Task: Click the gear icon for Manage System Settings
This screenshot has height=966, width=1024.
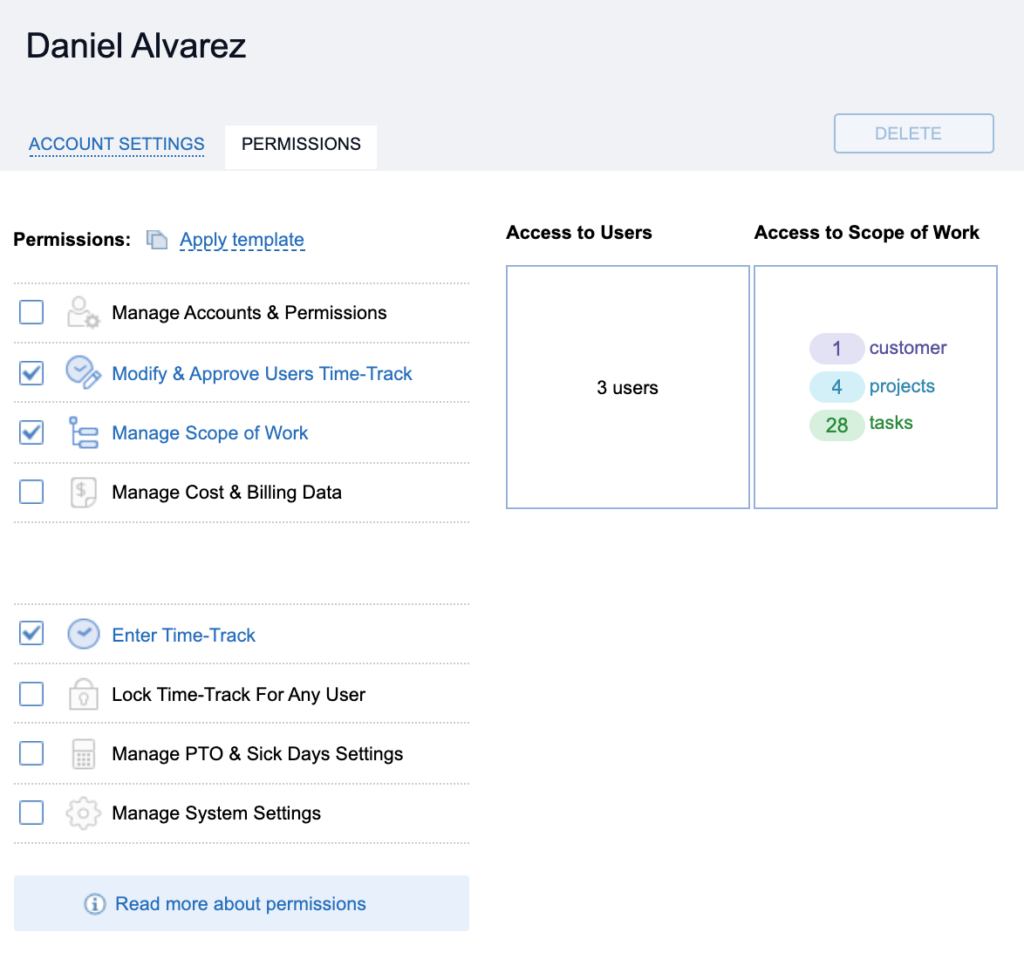Action: (x=83, y=813)
